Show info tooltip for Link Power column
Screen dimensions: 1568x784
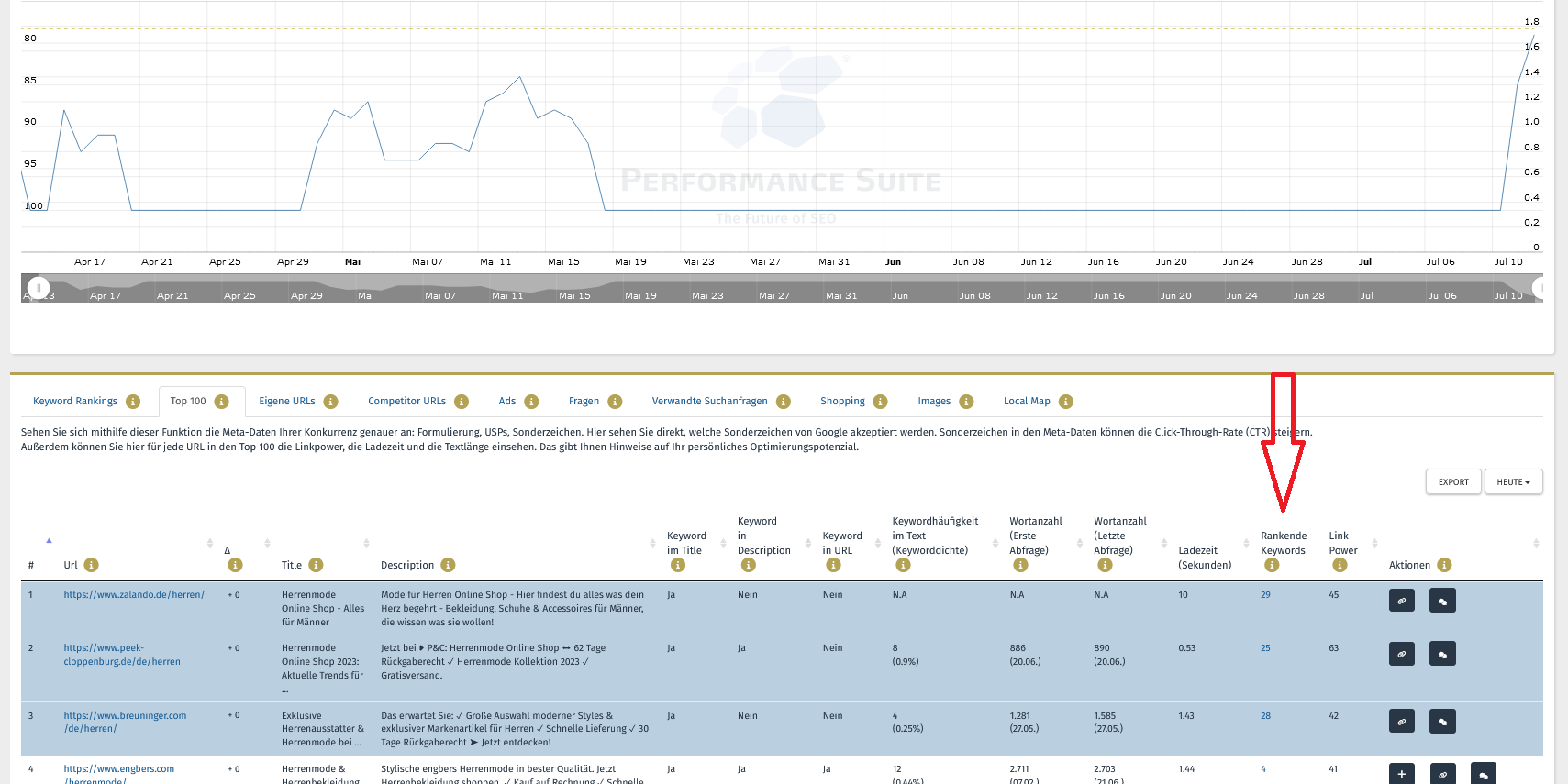[x=1340, y=565]
